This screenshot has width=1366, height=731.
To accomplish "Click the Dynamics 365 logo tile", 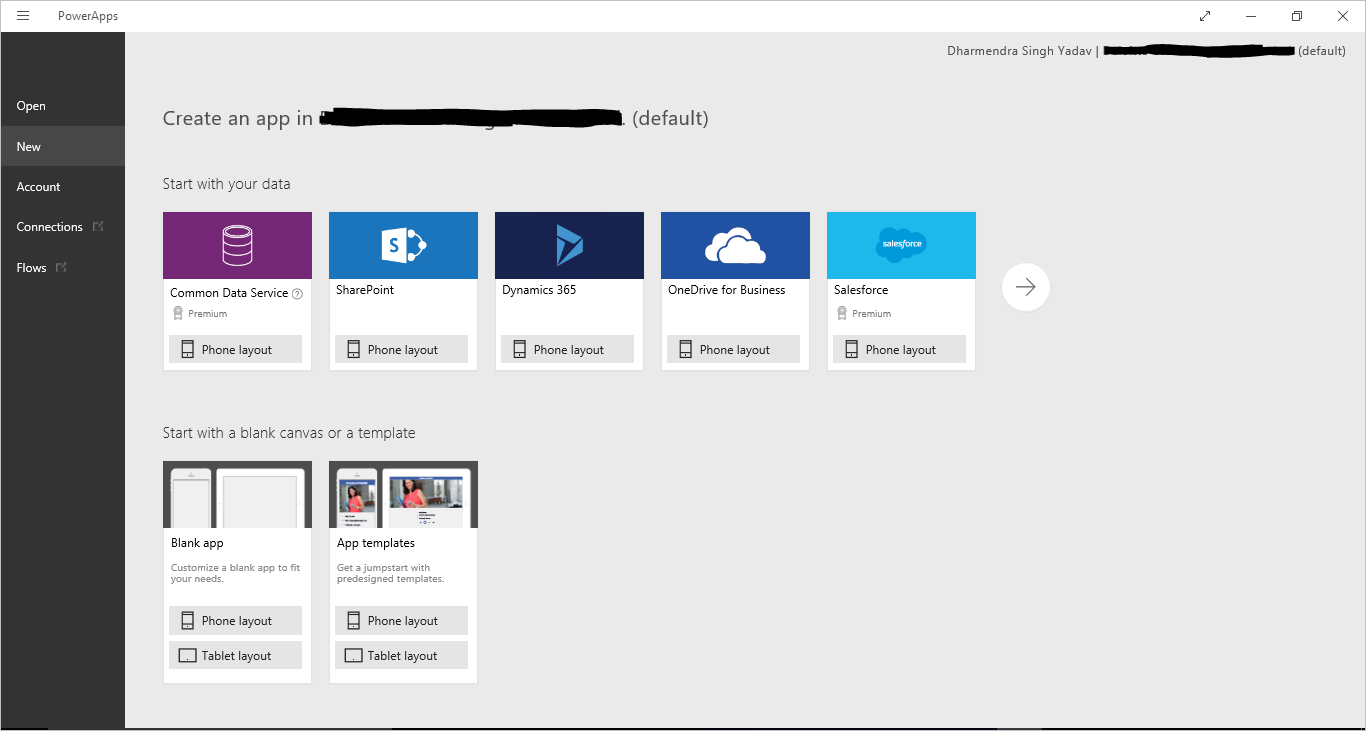I will (569, 245).
